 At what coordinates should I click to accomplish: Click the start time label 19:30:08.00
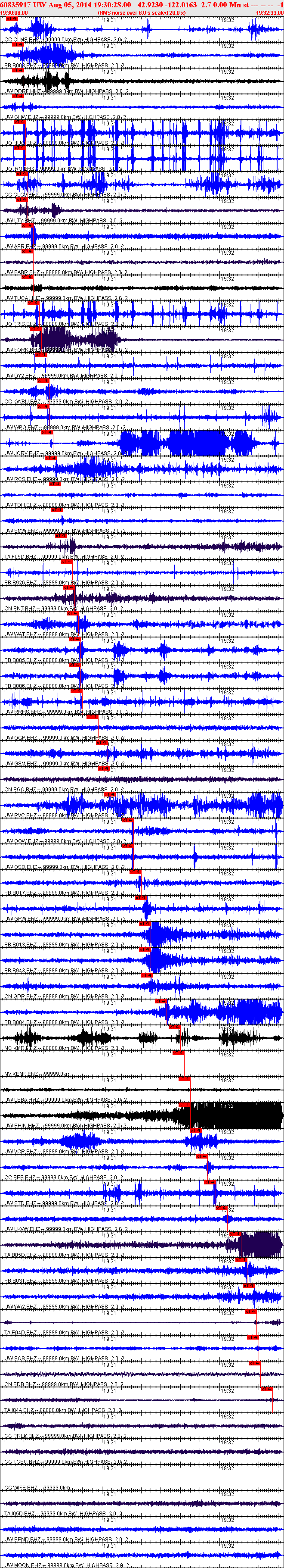tap(14, 13)
